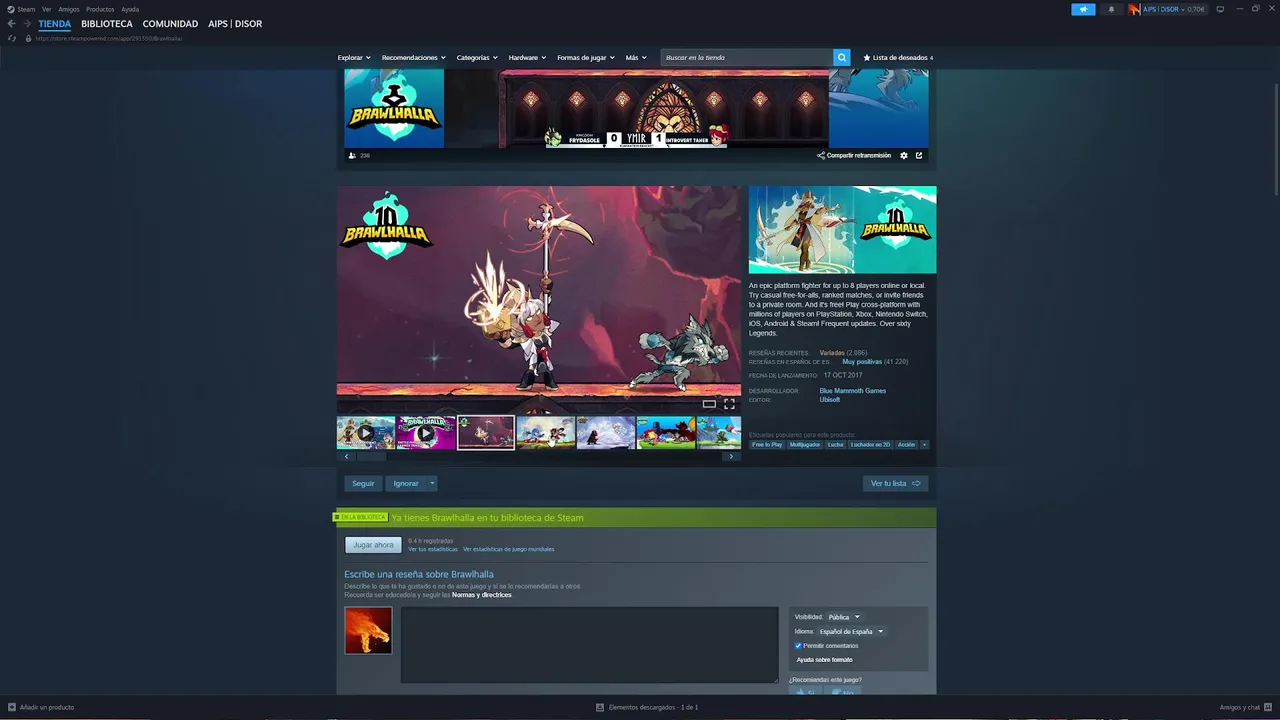1280x720 pixels.
Task: Open Ubisoft publisher link
Action: [x=831, y=400]
